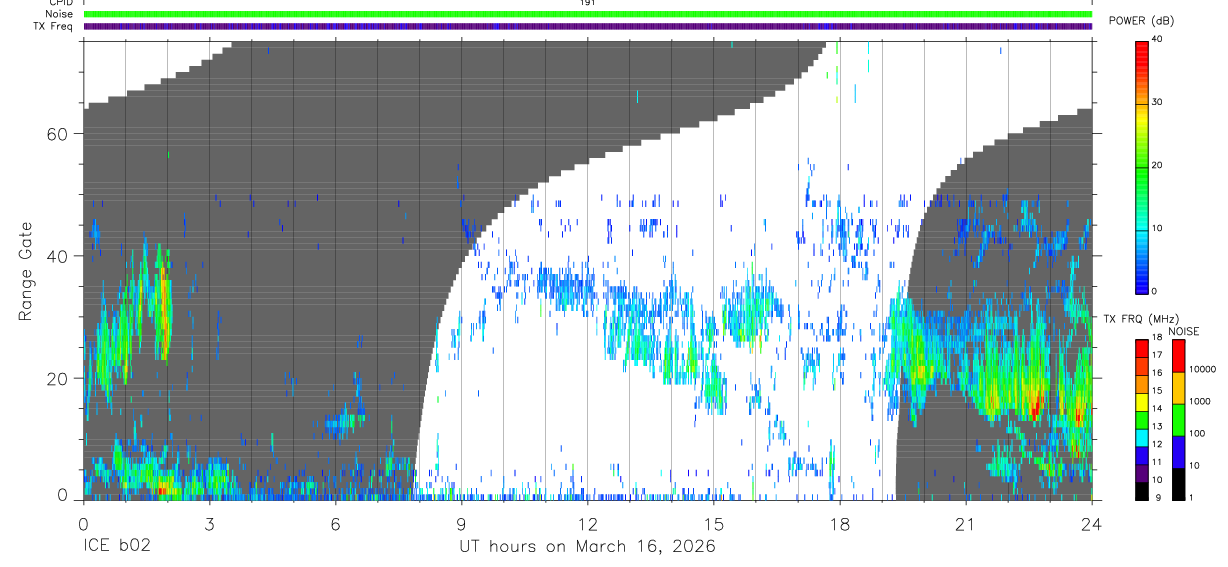
Task: Click the '1000' NOISE scale label
Action: click(1199, 402)
